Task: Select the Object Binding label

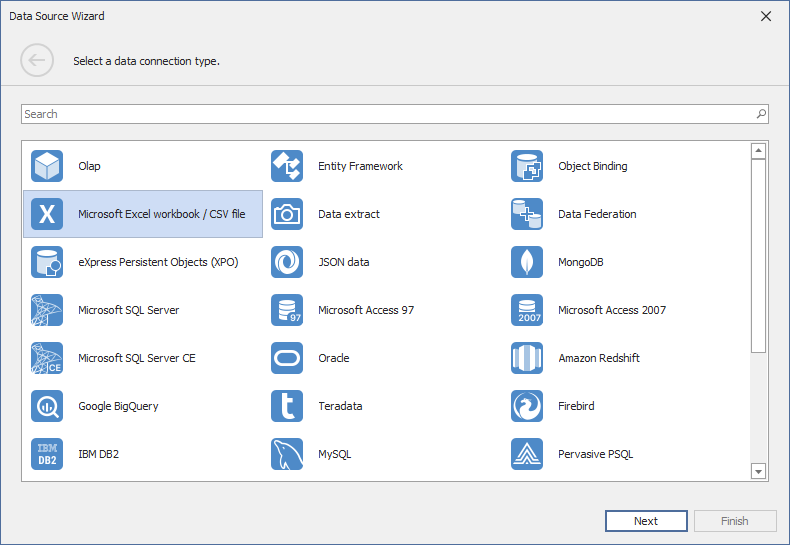Action: 592,166
